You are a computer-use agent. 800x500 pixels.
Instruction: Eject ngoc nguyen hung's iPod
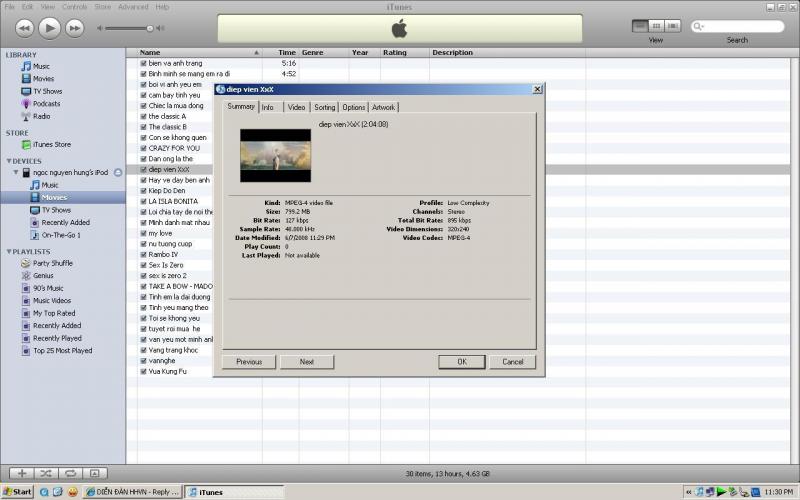coord(118,172)
